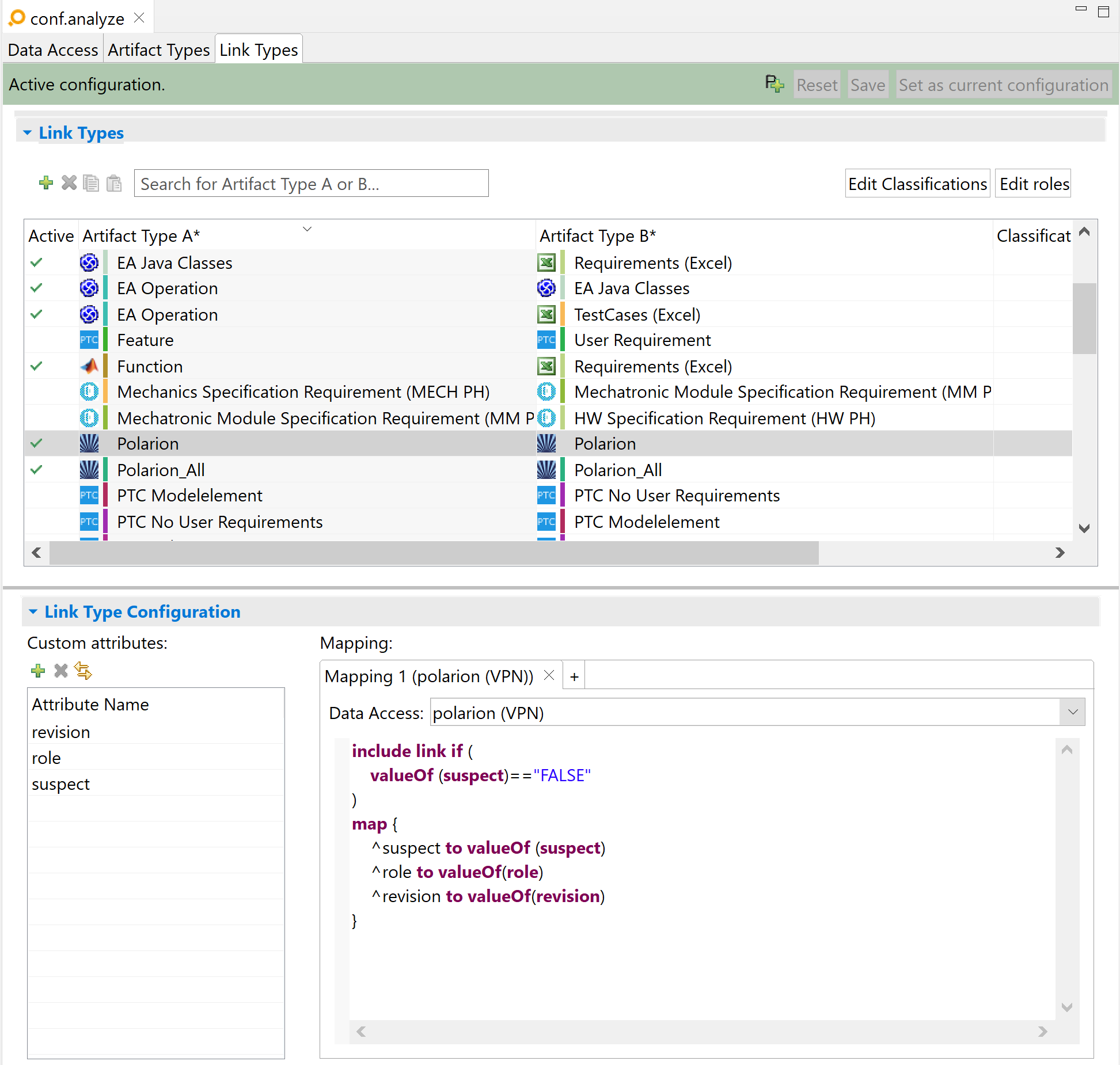Click the Artifact Type B* column header
Image resolution: width=1120 pixels, height=1065 pixels.
pos(764,236)
